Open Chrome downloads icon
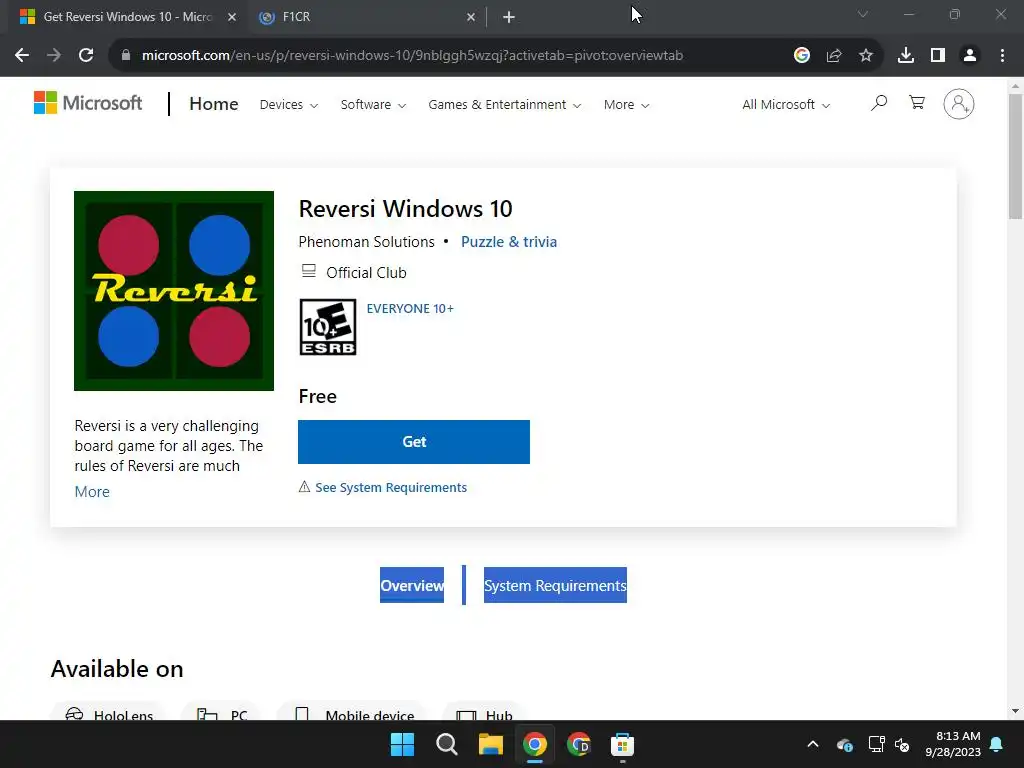This screenshot has width=1024, height=768. [x=906, y=56]
